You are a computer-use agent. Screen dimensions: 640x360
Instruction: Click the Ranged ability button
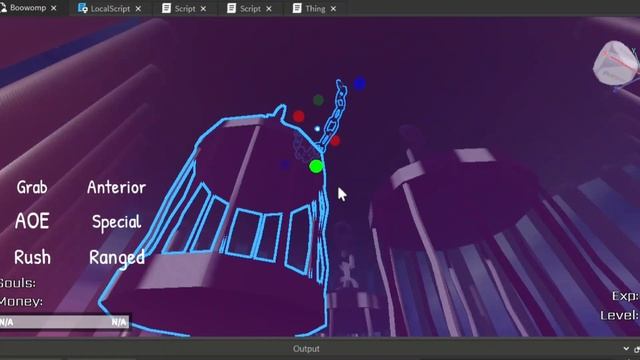click(117, 258)
